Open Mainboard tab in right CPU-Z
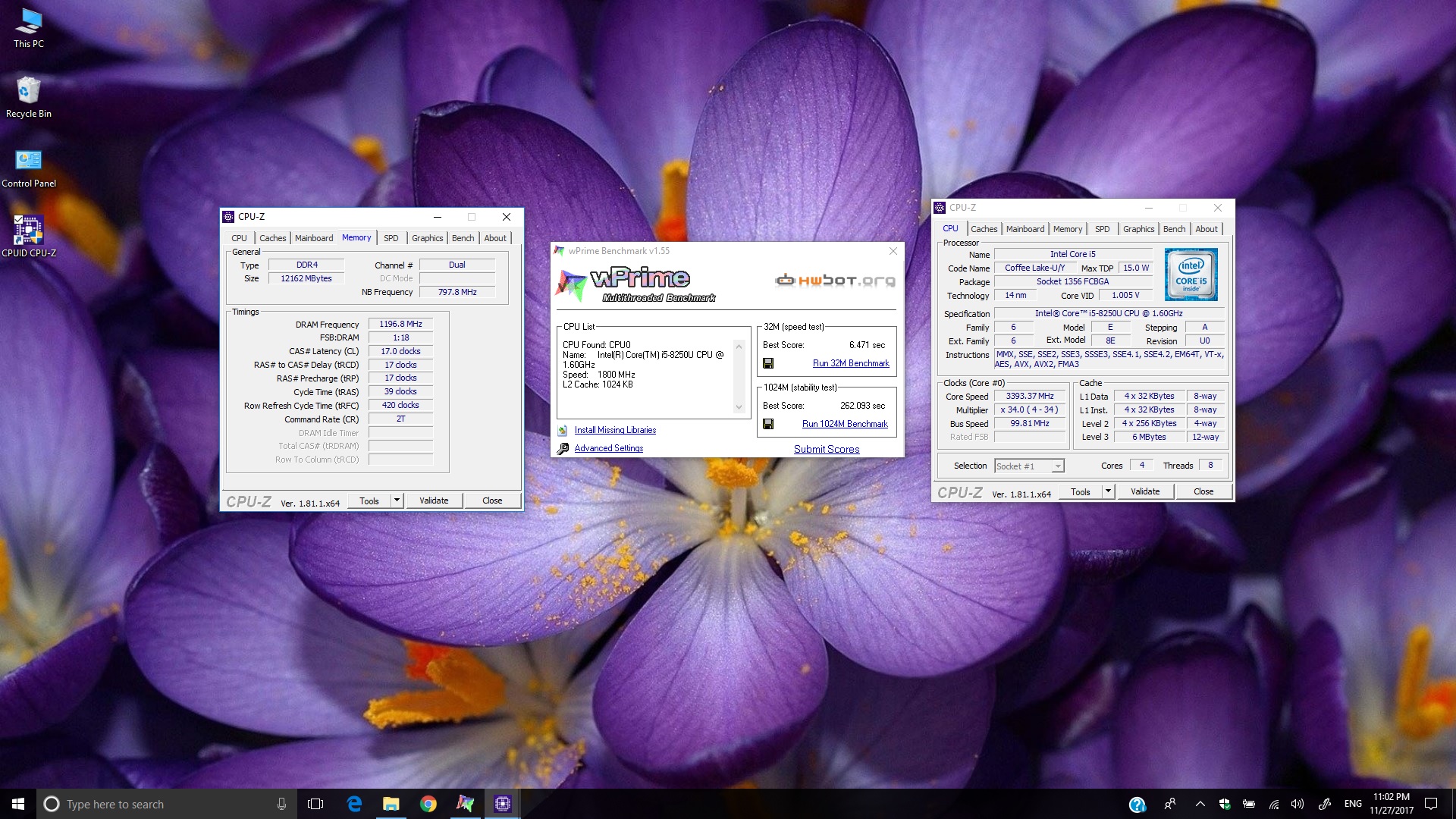Screen dimensions: 1456x819 pyautogui.click(x=1025, y=229)
